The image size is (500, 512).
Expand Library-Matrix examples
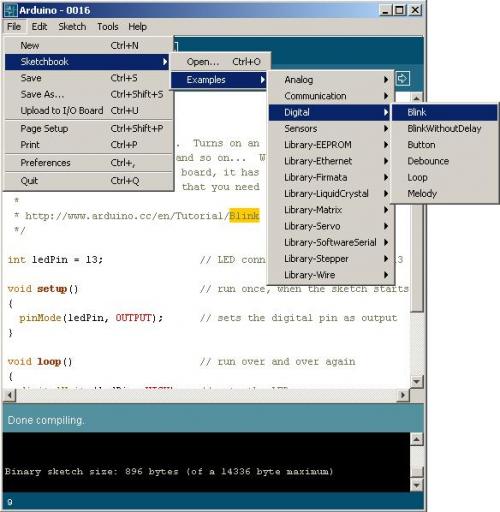(x=331, y=210)
